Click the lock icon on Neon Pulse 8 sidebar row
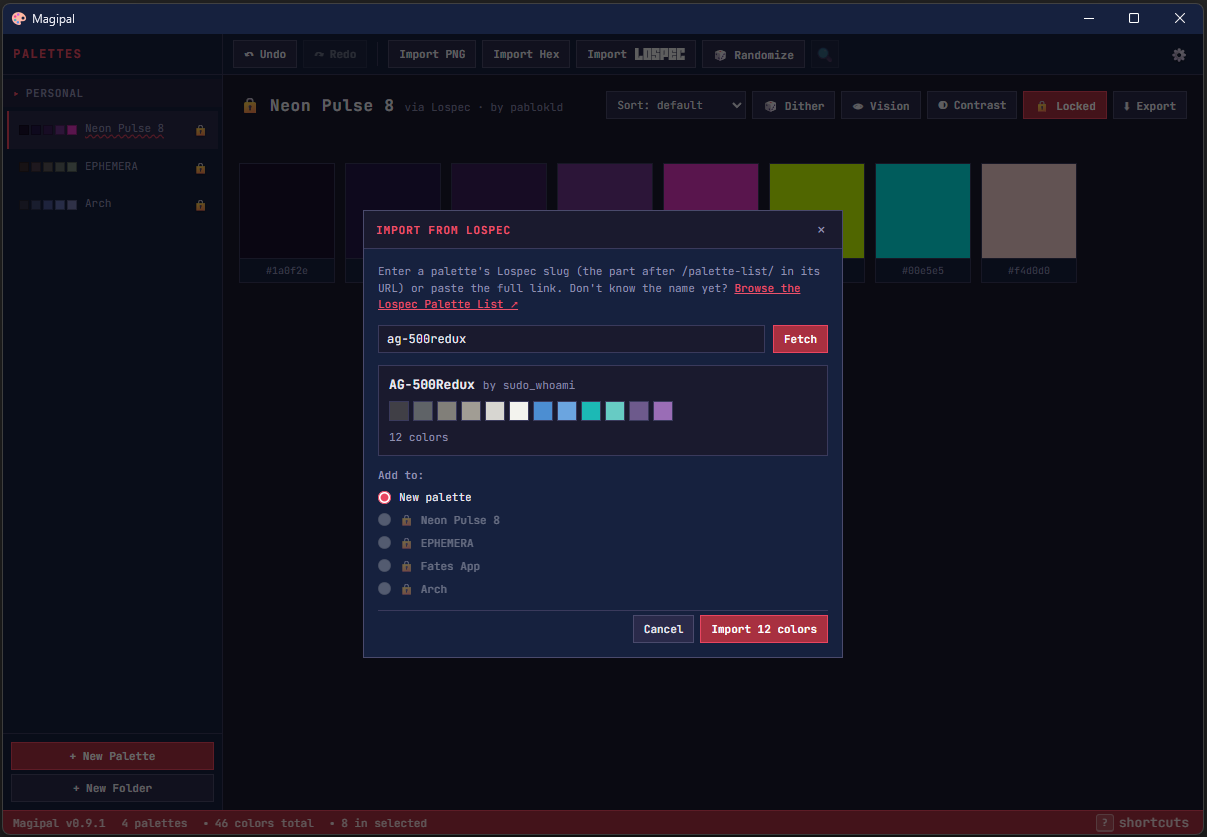The image size is (1207, 837). [200, 130]
